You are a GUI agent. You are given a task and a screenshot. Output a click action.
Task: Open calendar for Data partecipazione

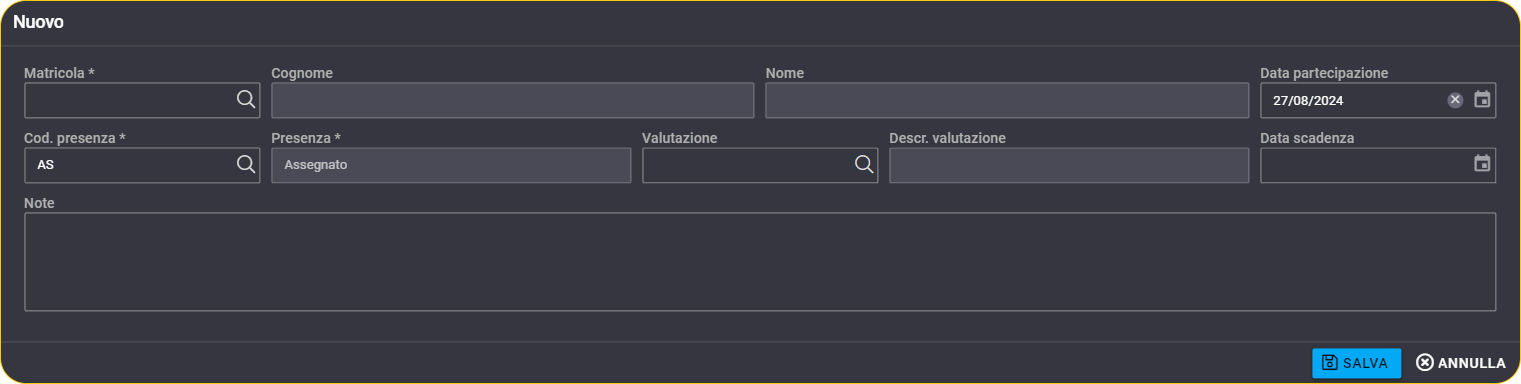[x=1482, y=100]
